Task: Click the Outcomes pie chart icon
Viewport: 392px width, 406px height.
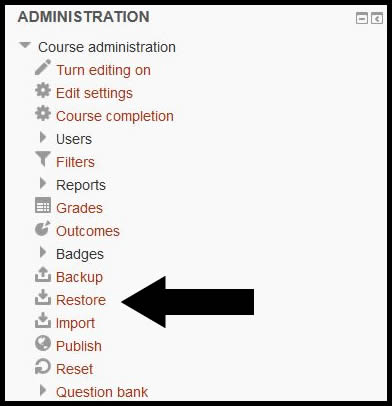Action: 43,228
